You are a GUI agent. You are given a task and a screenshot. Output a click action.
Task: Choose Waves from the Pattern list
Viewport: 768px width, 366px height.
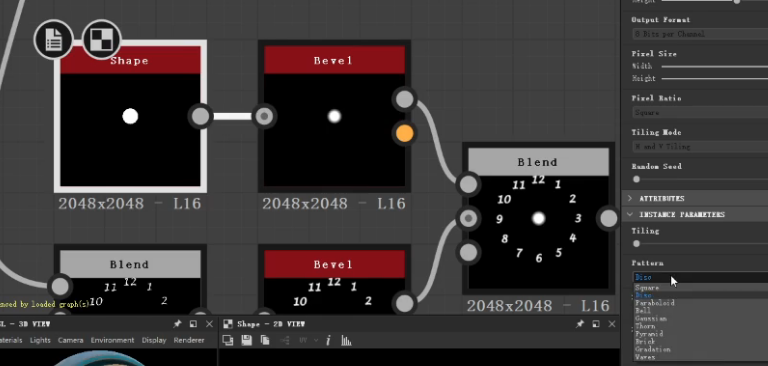pos(700,358)
